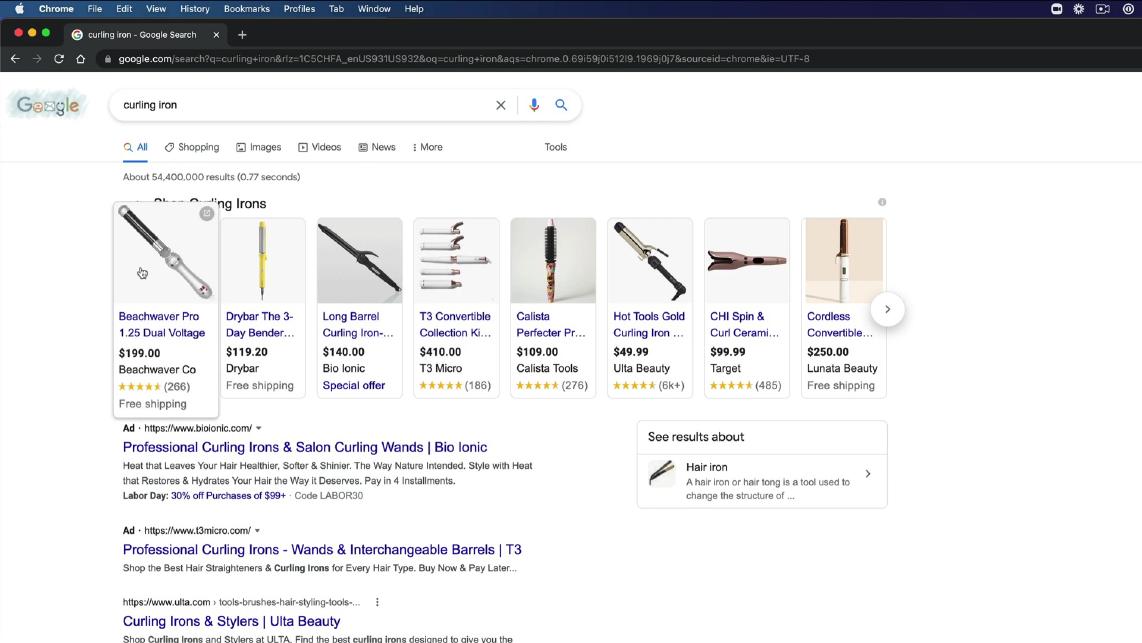Click the Special offer link for Bio Ionic
1142x643 pixels.
354,385
